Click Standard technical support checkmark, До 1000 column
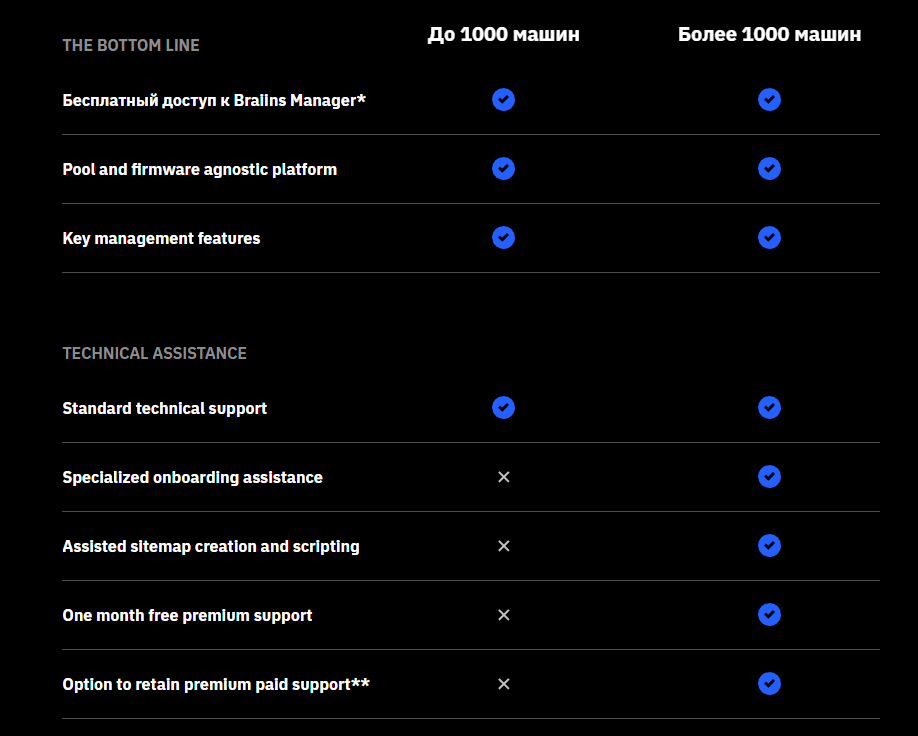This screenshot has width=918, height=736. click(503, 408)
